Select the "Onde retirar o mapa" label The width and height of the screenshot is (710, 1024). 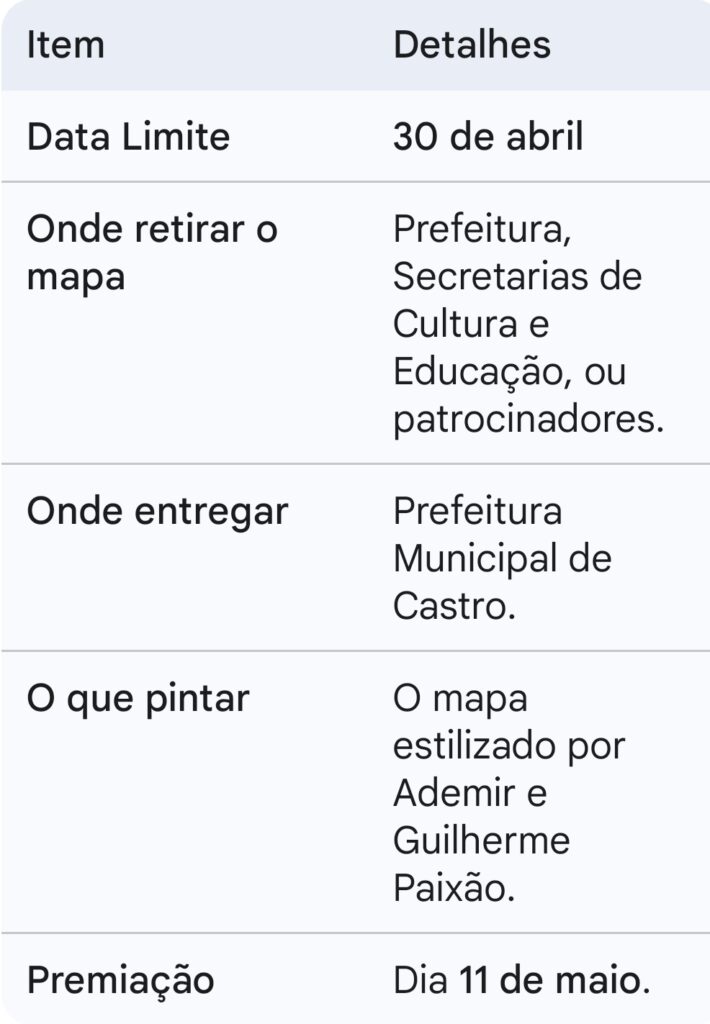point(152,253)
